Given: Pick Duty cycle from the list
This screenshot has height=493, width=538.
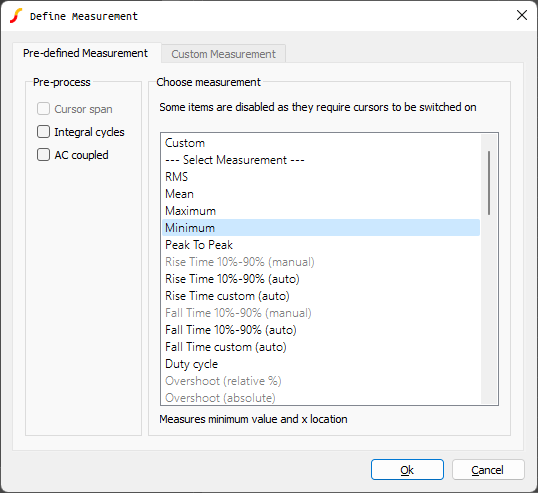Looking at the screenshot, I should coord(321,364).
